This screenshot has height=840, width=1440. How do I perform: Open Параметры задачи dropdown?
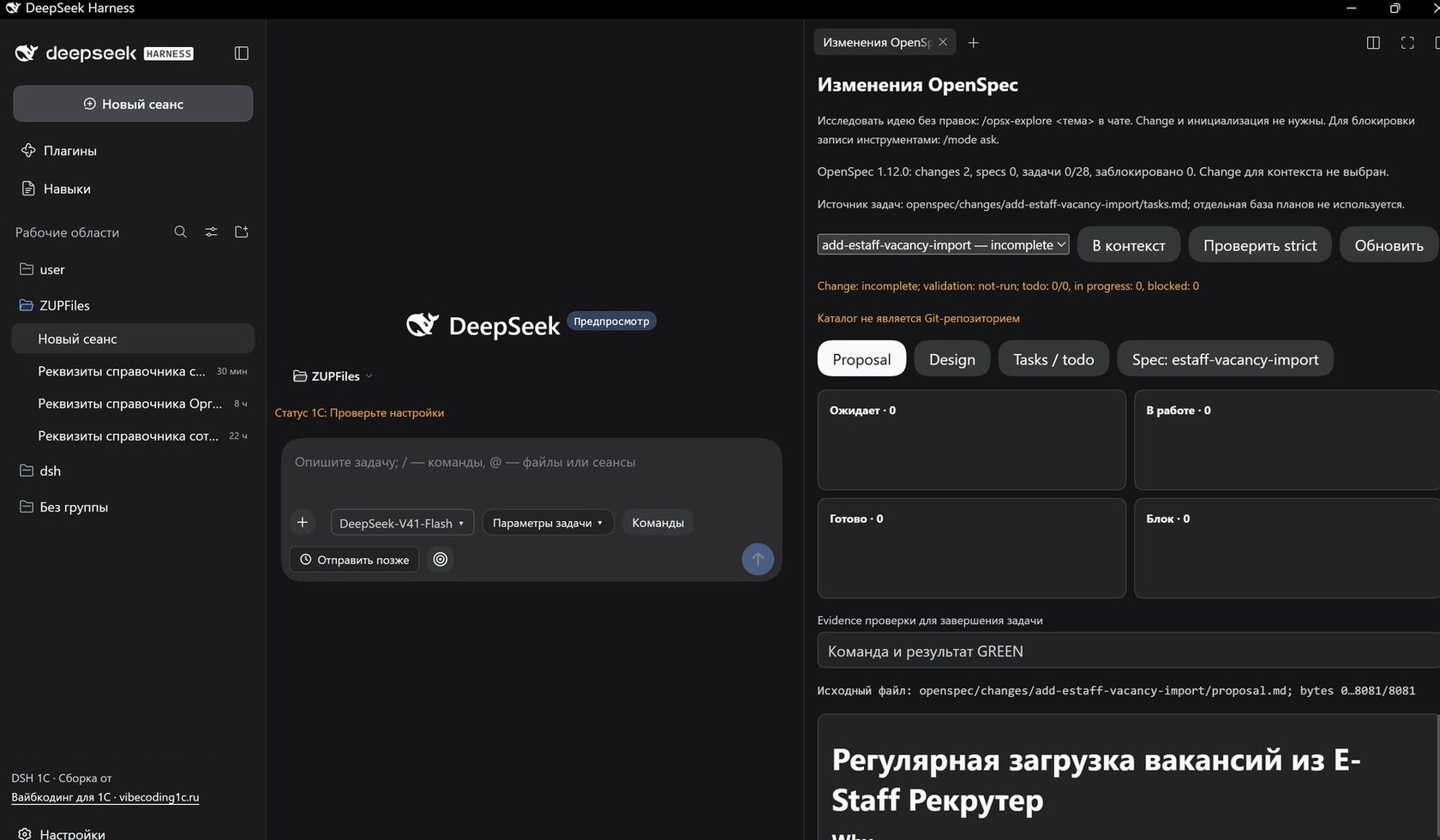click(548, 523)
